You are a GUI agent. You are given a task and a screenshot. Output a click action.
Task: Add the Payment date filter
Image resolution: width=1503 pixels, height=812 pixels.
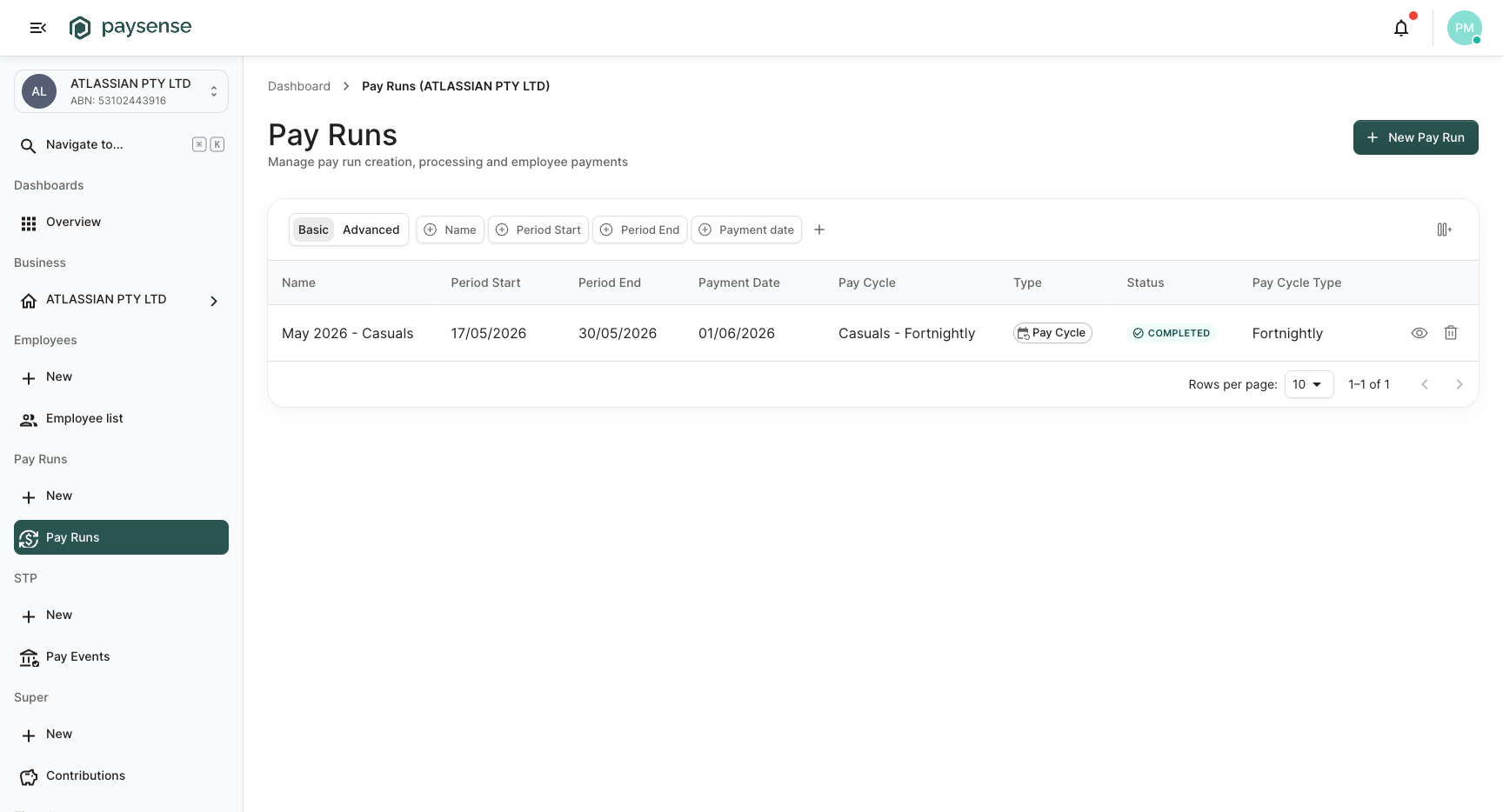pos(746,230)
